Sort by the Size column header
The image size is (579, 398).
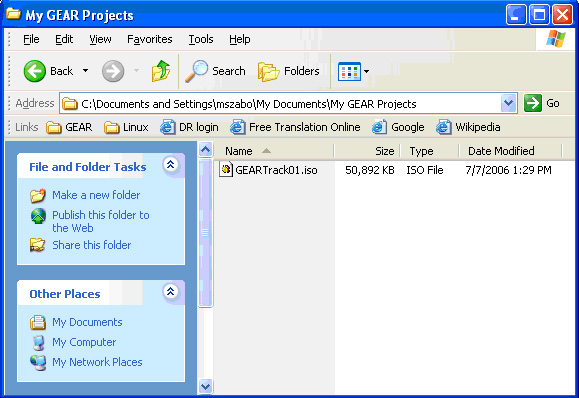(367, 151)
